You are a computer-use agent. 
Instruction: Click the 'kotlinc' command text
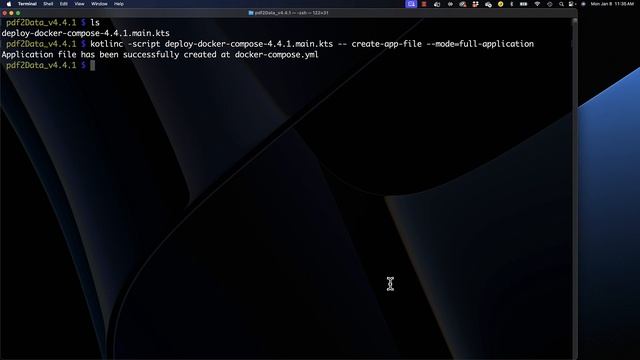[x=107, y=44]
